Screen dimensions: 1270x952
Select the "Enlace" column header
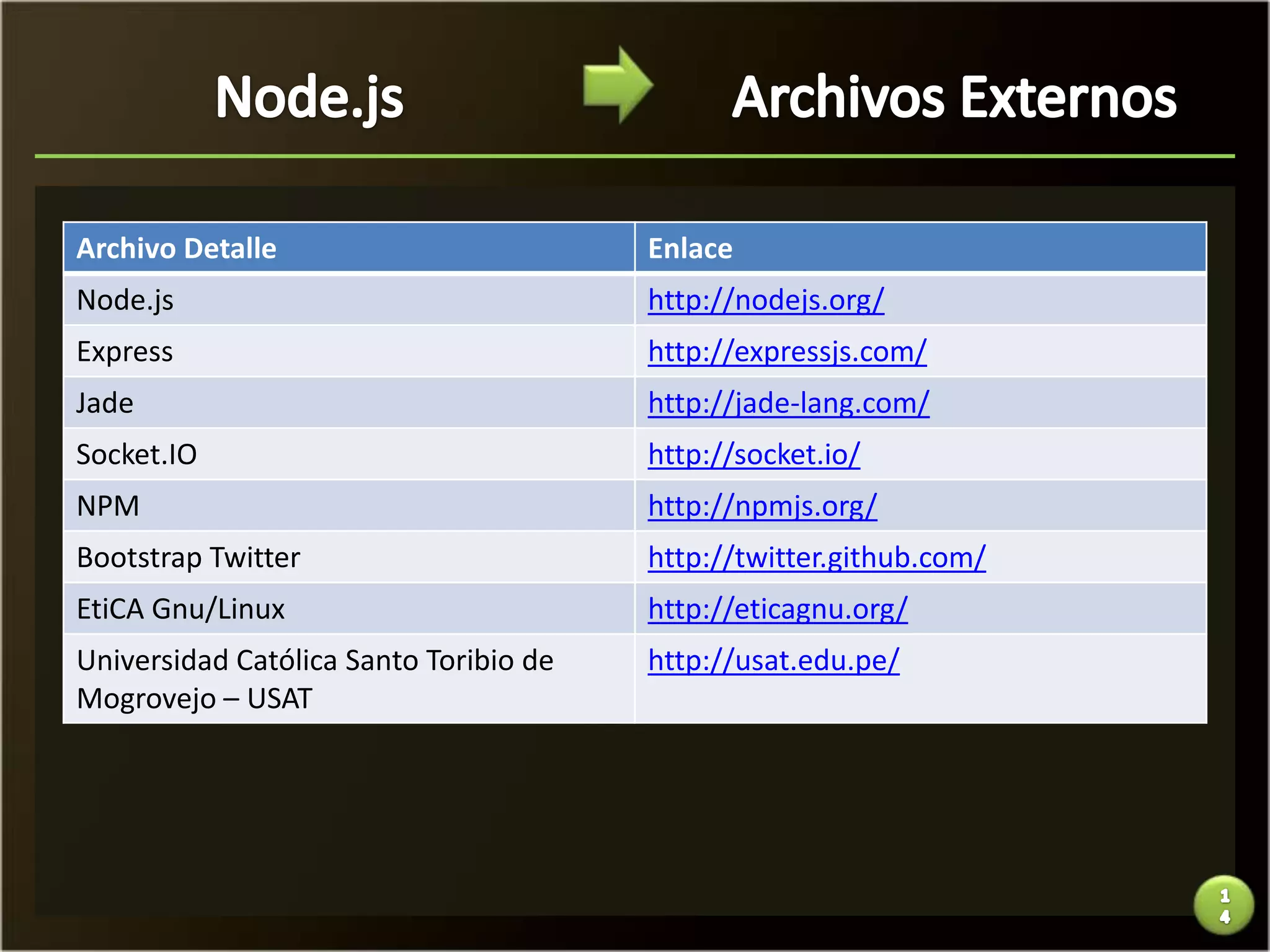(920, 248)
